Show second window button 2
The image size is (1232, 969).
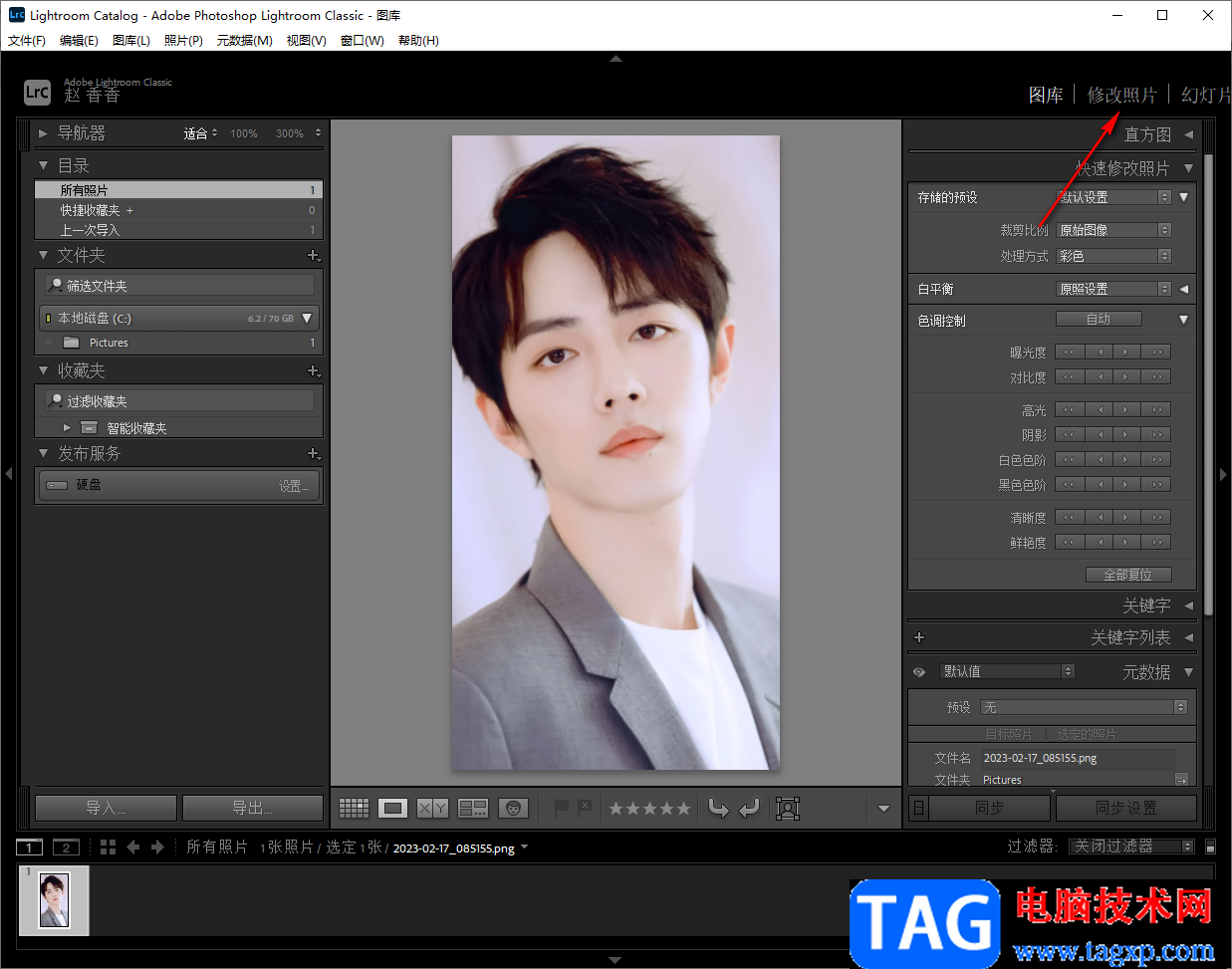66,847
